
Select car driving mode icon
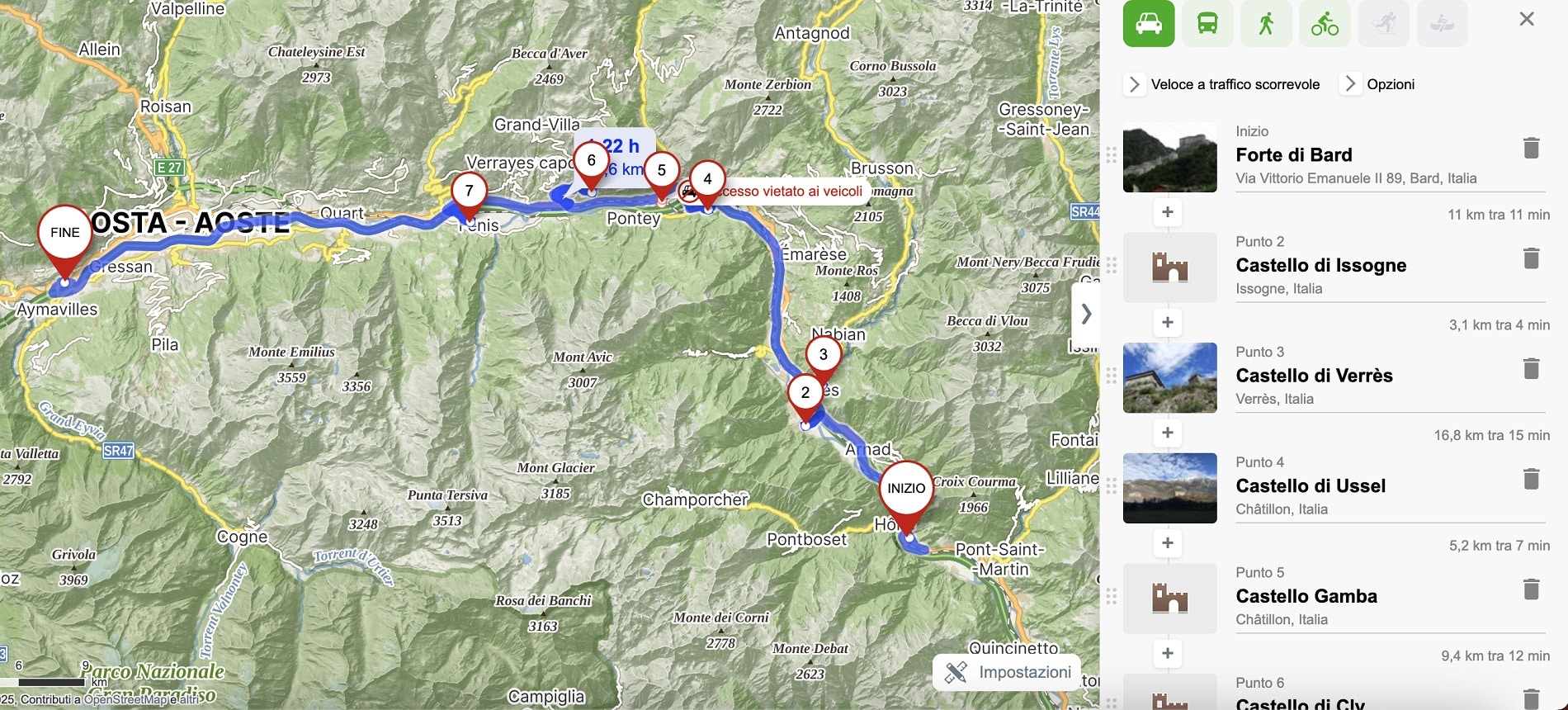1149,23
